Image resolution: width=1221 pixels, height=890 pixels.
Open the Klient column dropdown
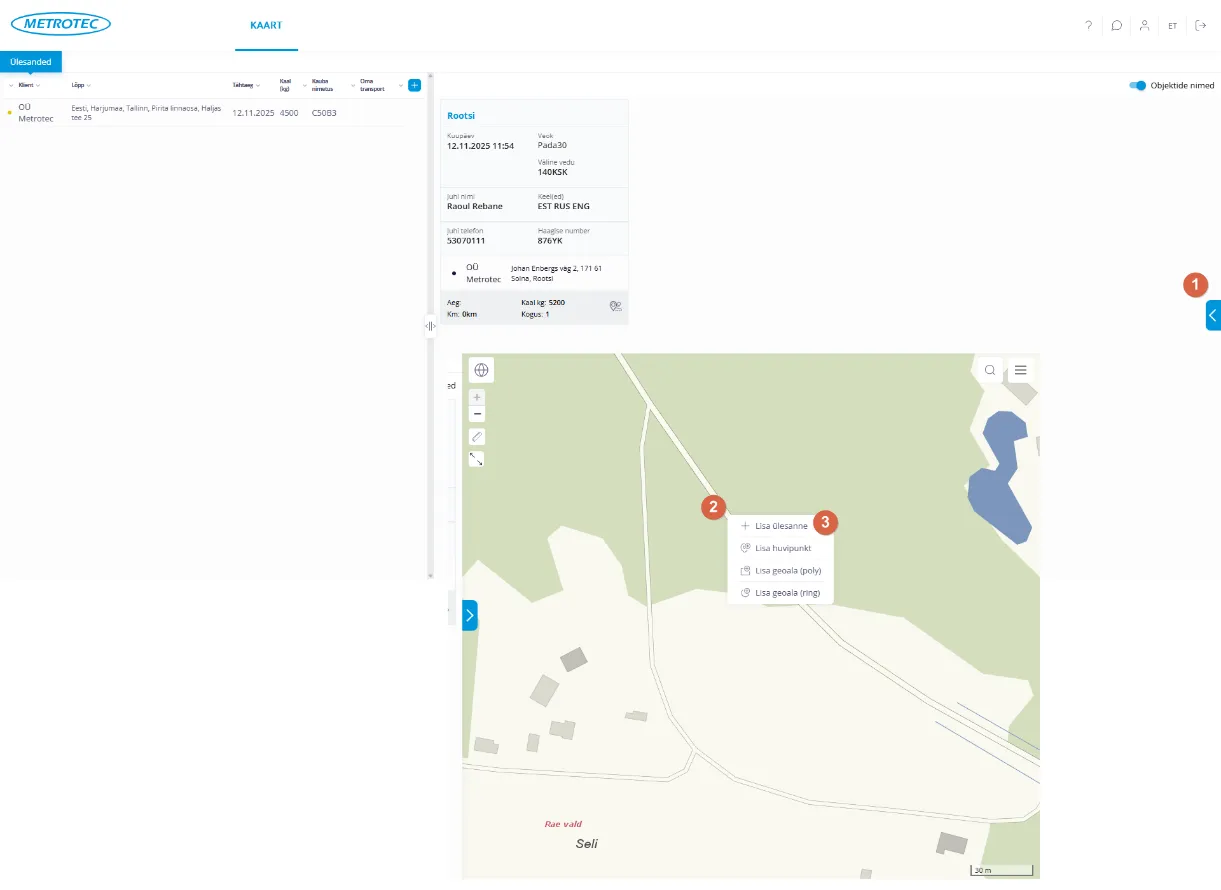pyautogui.click(x=38, y=86)
